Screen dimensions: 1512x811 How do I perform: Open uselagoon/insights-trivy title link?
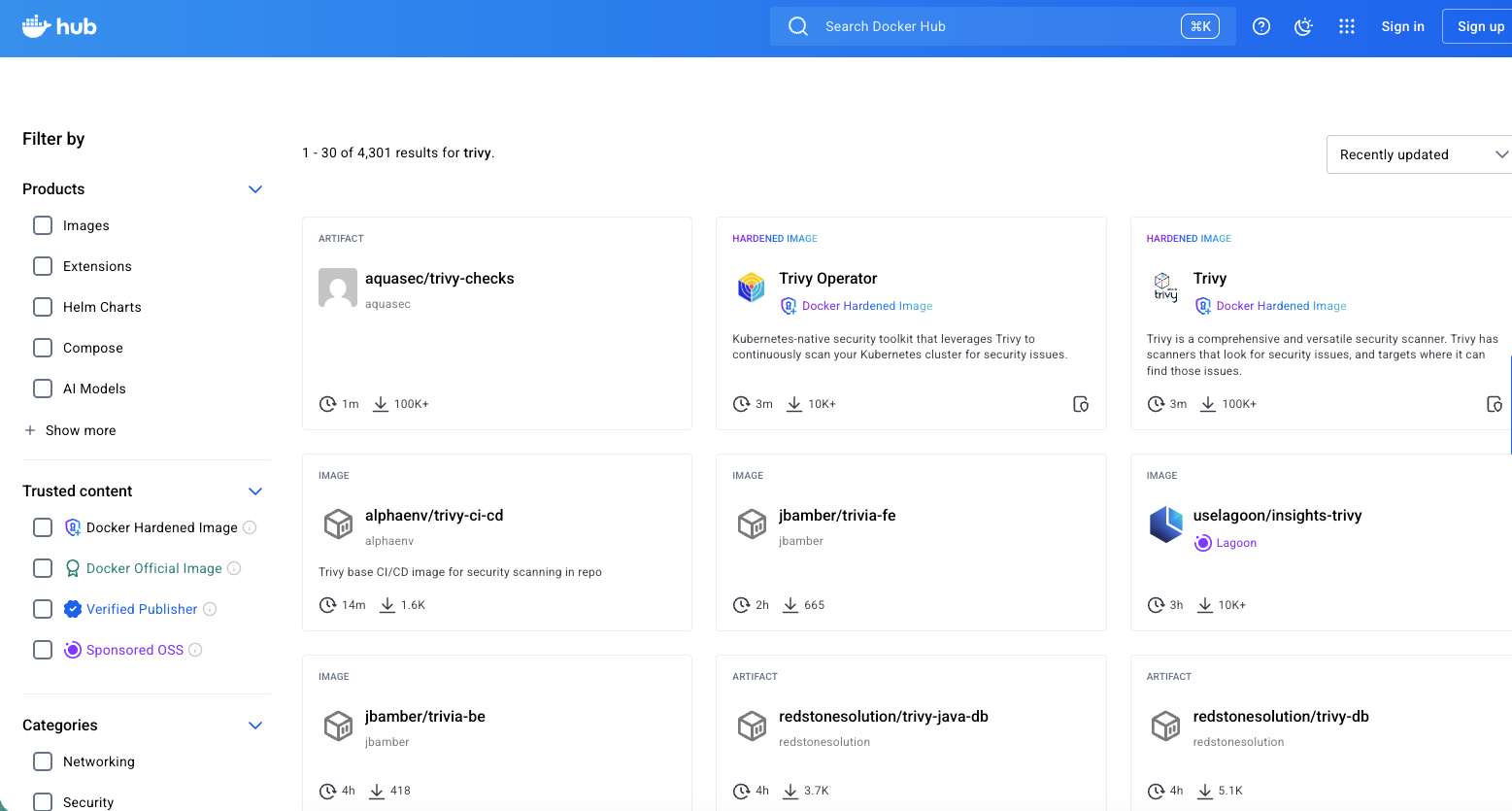click(x=1277, y=516)
